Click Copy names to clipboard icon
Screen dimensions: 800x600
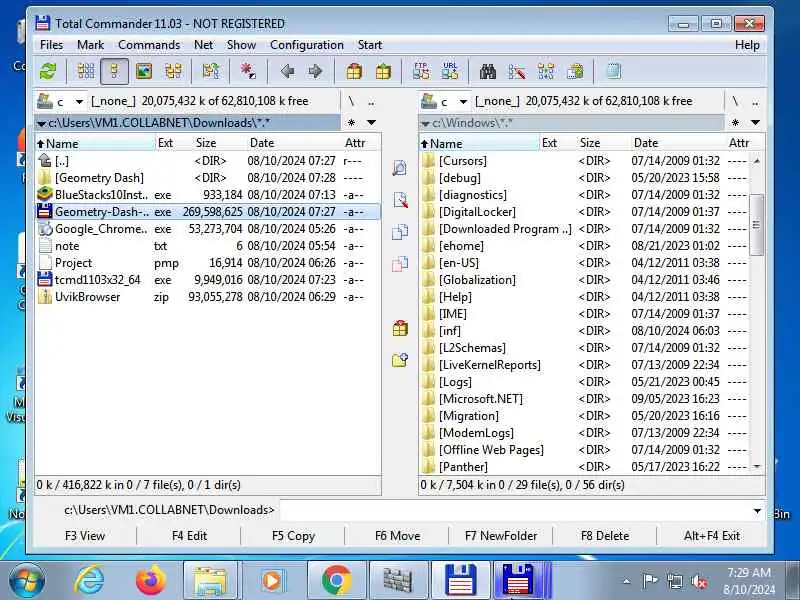click(x=575, y=71)
